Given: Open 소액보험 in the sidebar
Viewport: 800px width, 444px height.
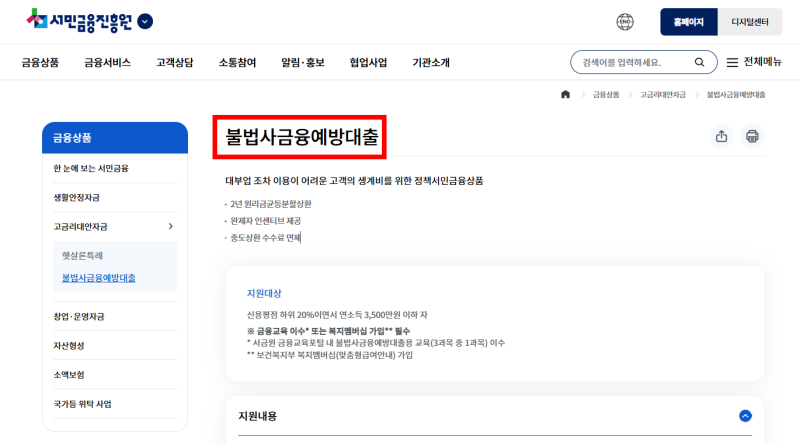Looking at the screenshot, I should point(68,375).
